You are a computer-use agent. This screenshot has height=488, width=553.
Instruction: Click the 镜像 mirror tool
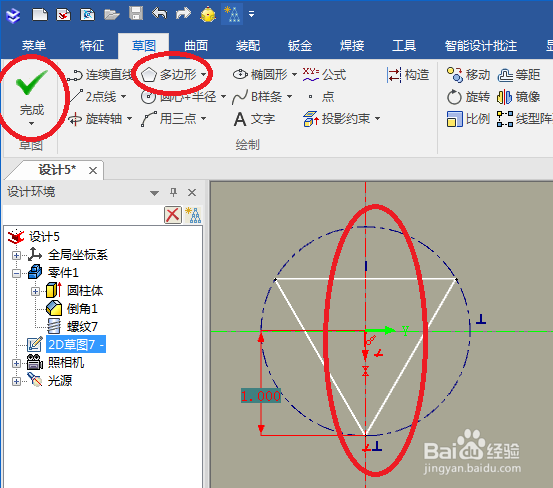[x=519, y=97]
